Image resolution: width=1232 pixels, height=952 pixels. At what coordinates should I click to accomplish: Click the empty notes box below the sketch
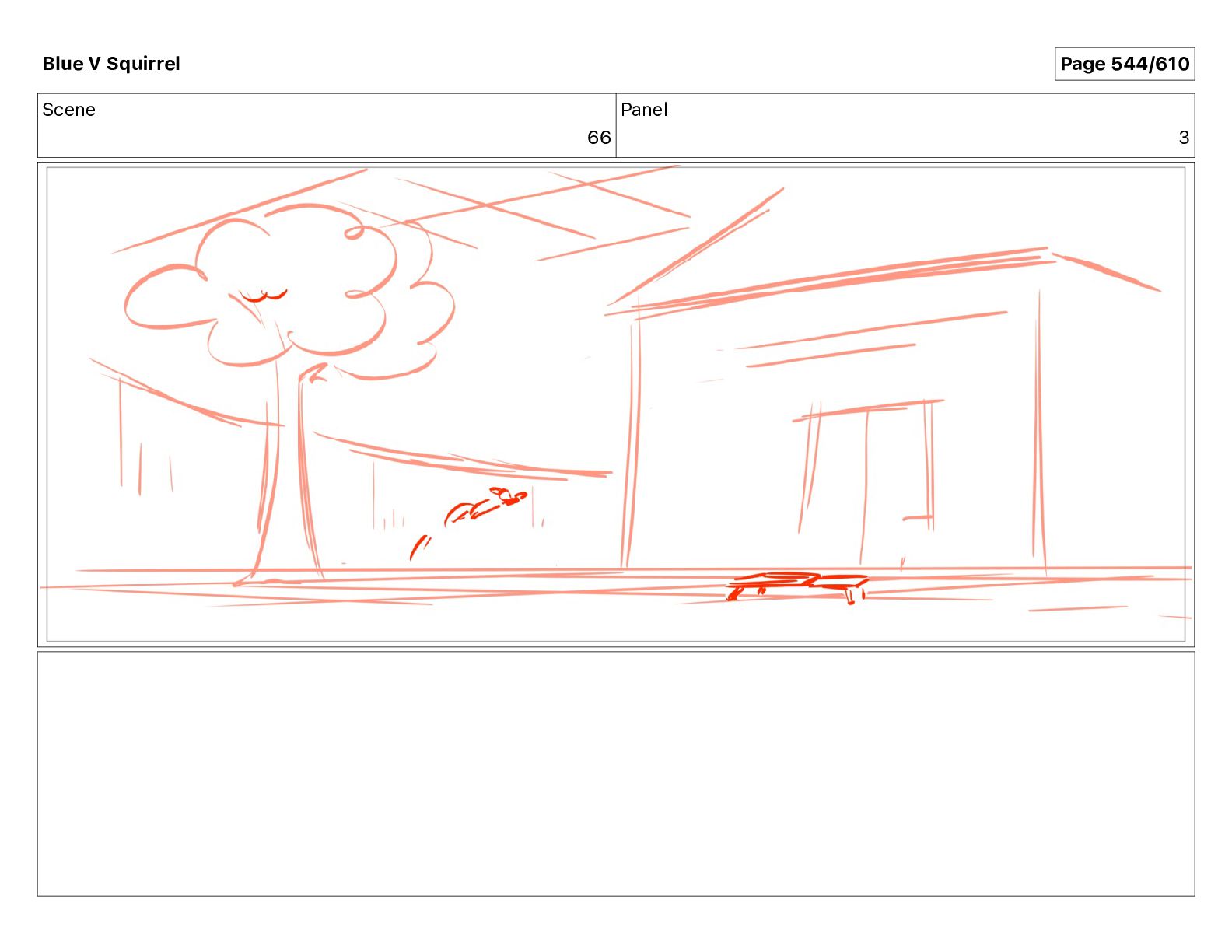click(616, 774)
